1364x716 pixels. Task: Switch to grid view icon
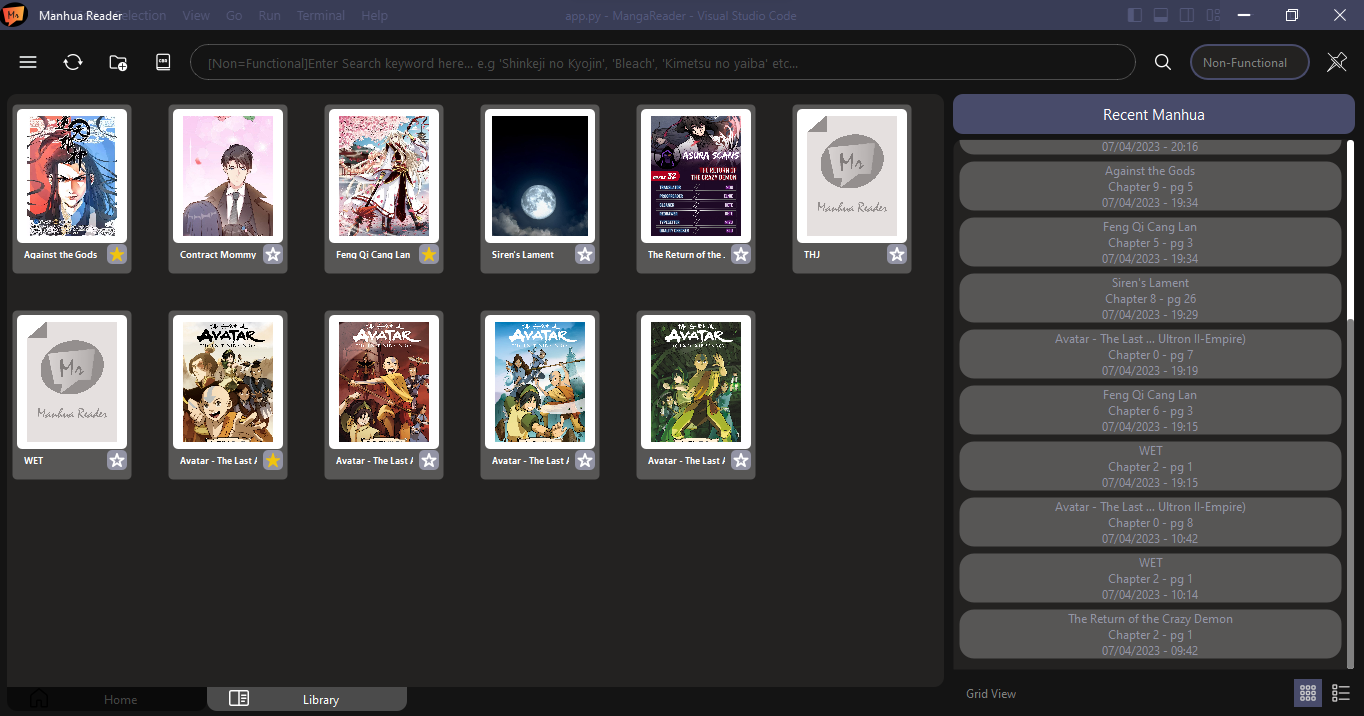click(1308, 693)
